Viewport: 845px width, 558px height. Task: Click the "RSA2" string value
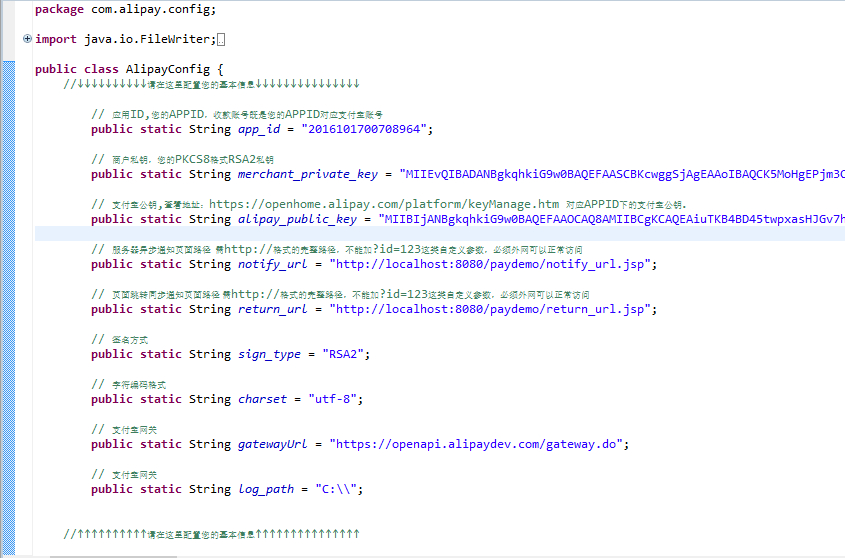tap(343, 354)
